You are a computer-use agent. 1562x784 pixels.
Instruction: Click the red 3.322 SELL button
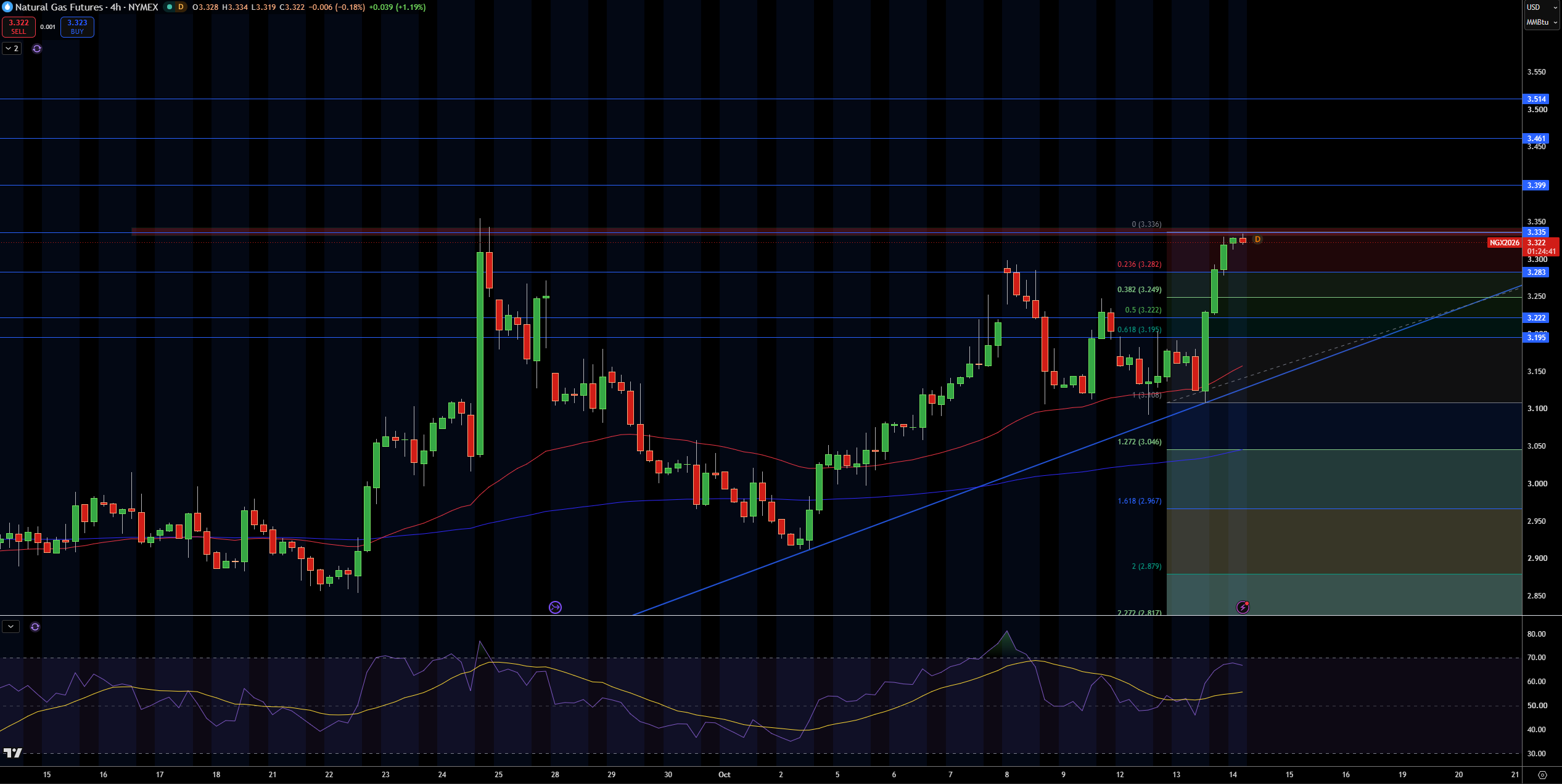pos(18,27)
